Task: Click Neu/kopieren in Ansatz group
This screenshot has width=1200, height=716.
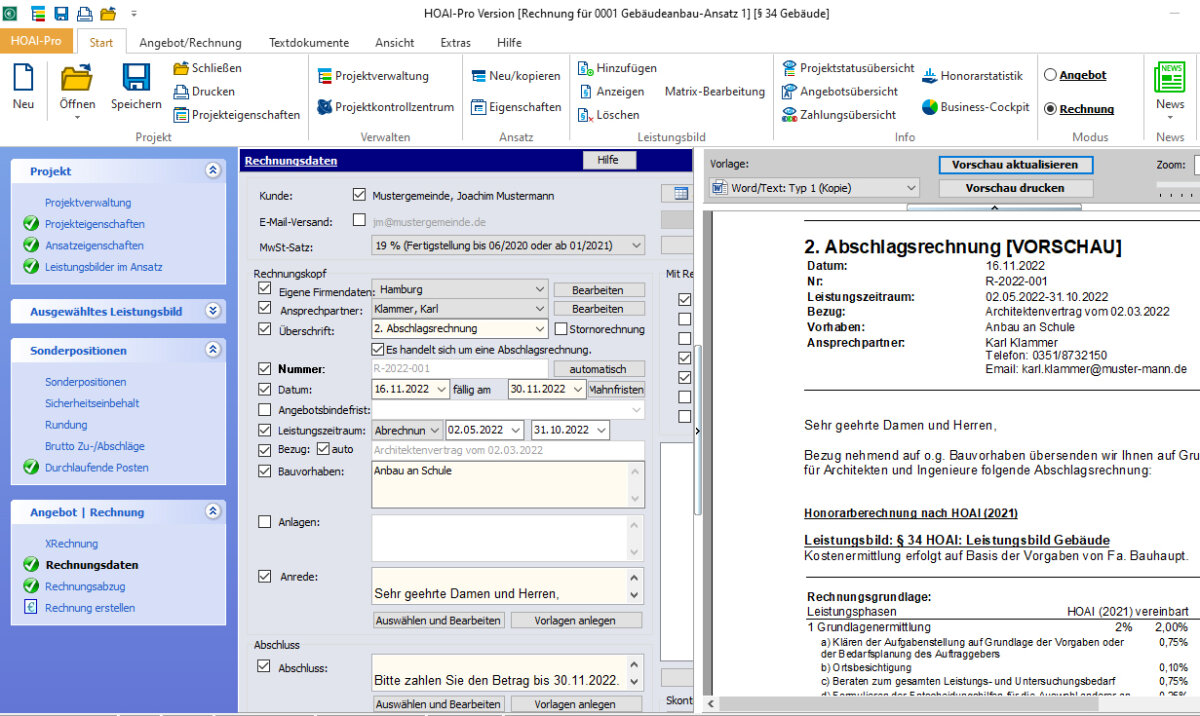Action: [516, 76]
